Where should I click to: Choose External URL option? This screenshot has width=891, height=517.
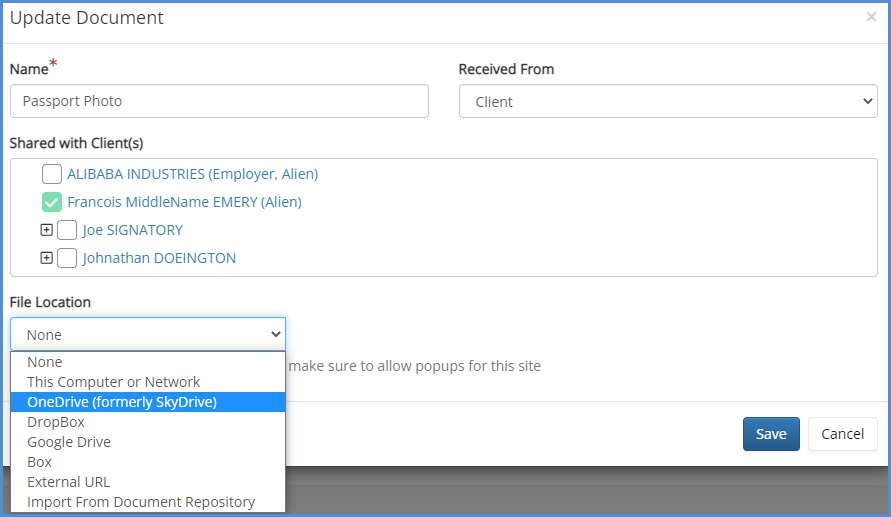point(69,482)
